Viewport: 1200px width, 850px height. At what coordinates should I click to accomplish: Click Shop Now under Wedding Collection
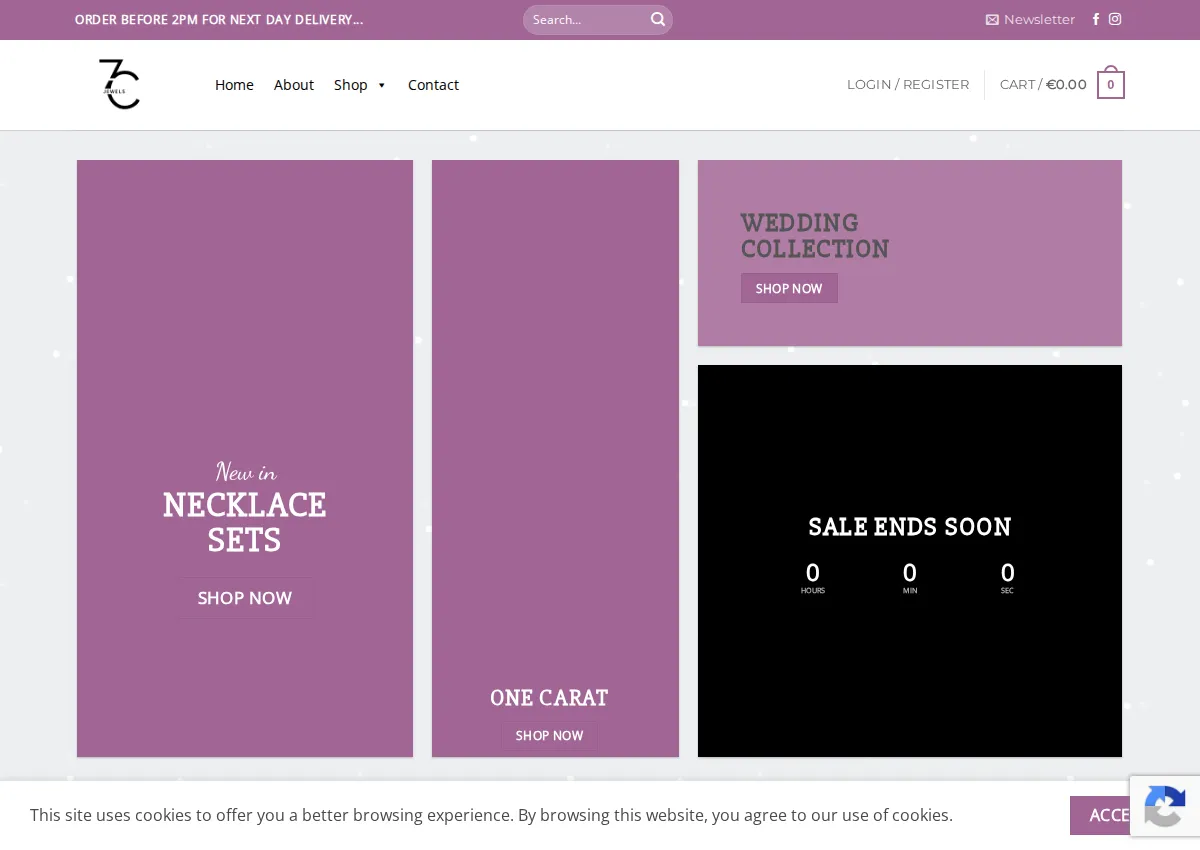click(789, 288)
